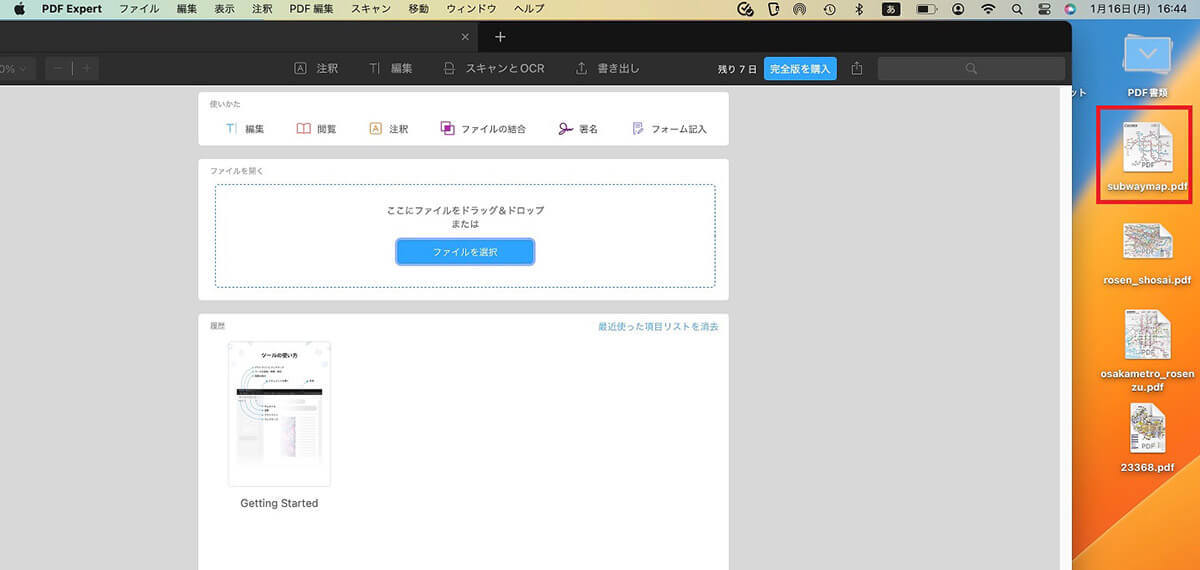
Task: Close the current tab with the X
Action: tap(464, 37)
